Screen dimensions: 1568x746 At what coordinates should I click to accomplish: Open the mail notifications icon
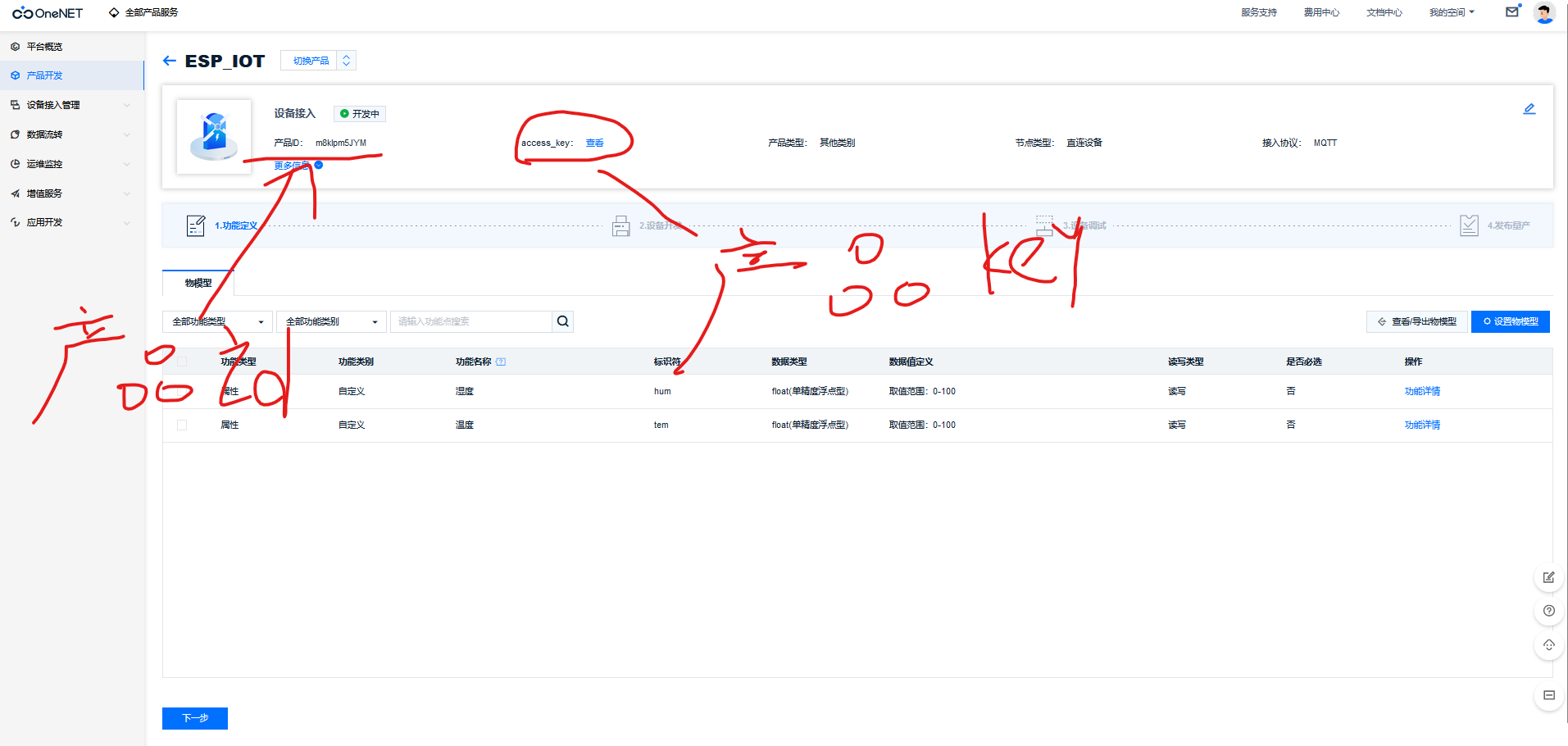point(1512,11)
